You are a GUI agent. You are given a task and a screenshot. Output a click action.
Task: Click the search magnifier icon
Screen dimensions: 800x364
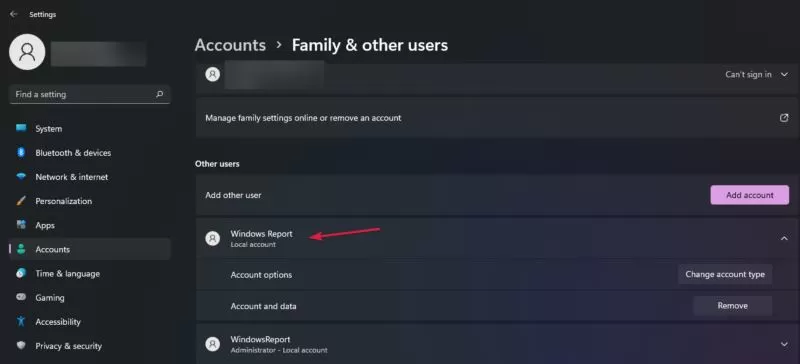160,94
